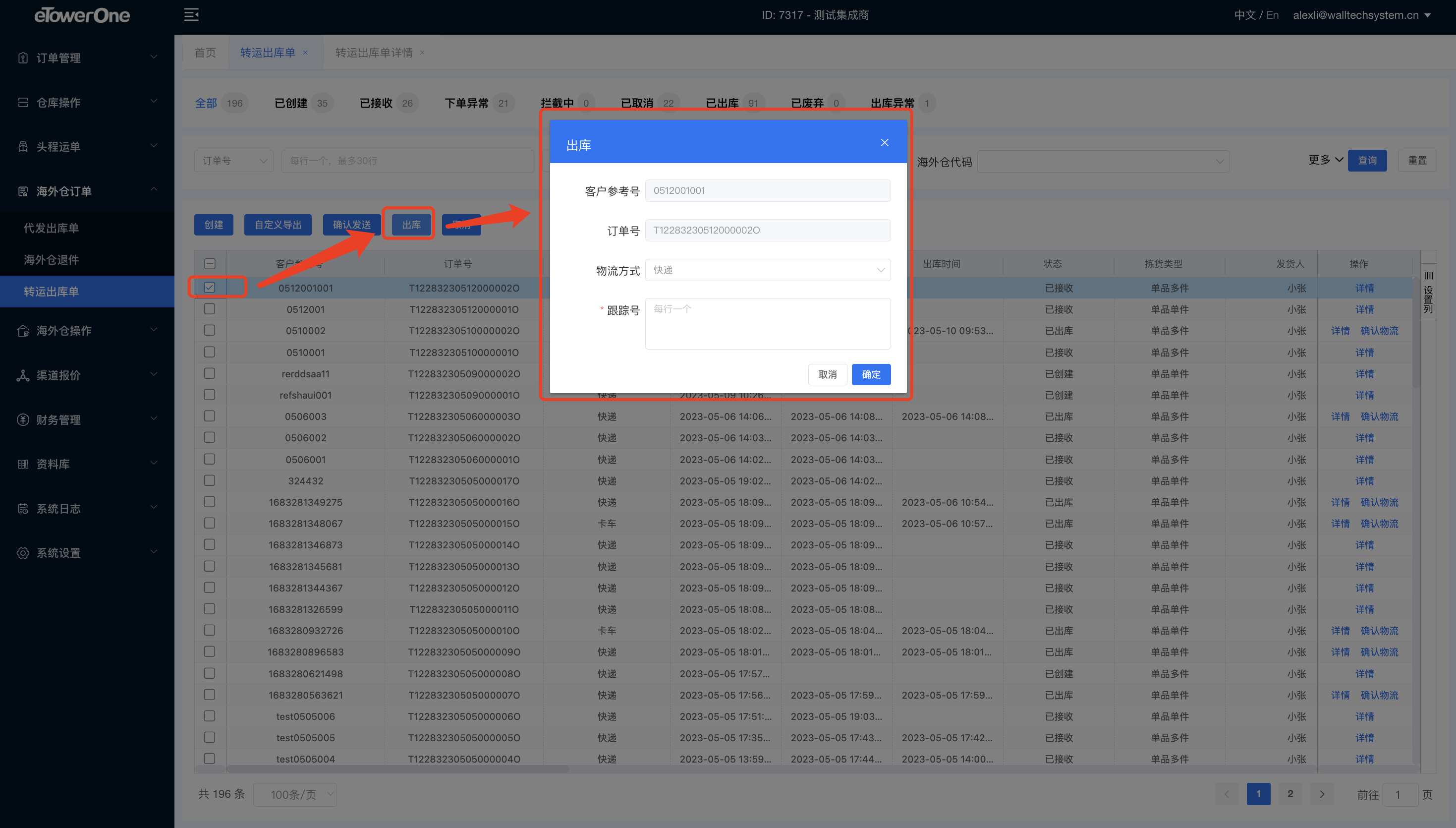Open the 物流方式 dropdown in dialog
The image size is (1456, 828).
tap(768, 270)
